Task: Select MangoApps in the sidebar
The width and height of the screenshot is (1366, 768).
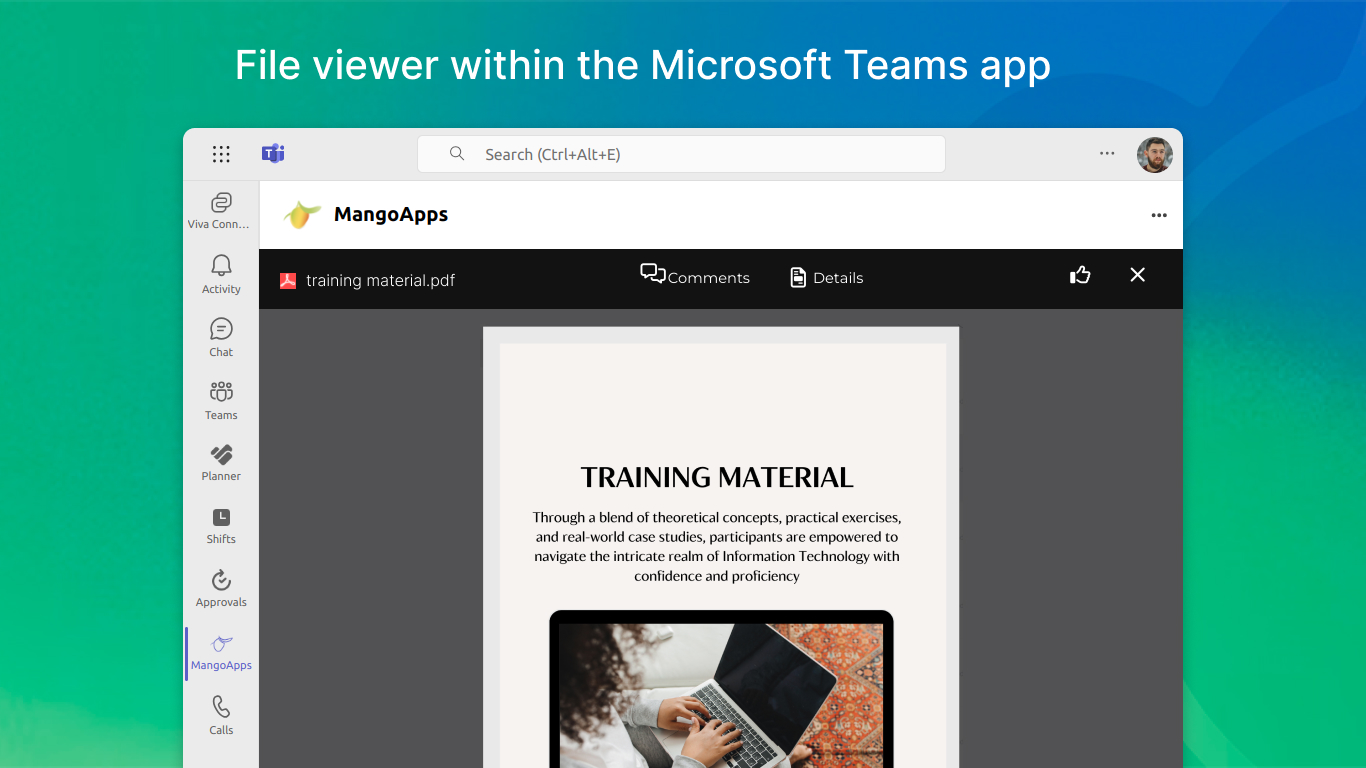Action: click(221, 653)
